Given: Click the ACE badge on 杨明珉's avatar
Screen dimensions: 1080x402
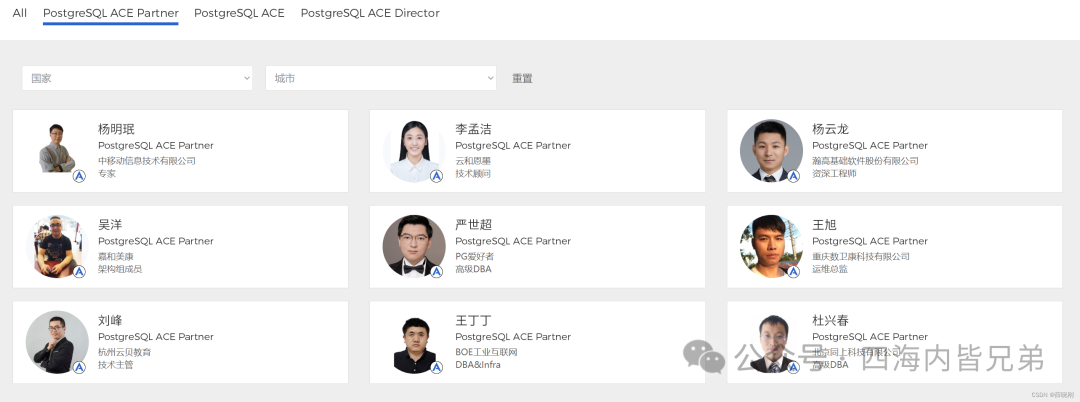Looking at the screenshot, I should [x=79, y=176].
